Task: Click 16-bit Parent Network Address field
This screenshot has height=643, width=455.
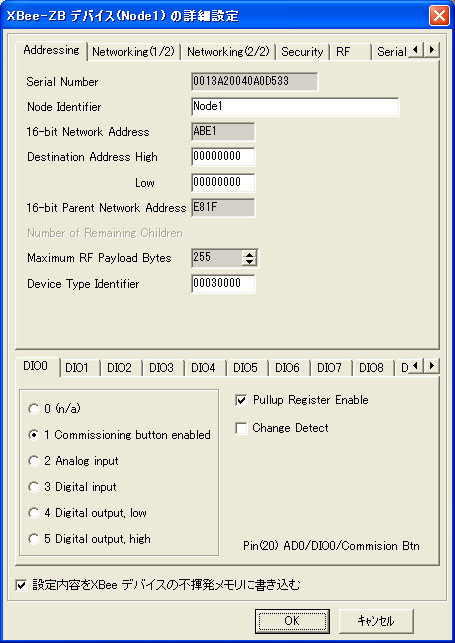Action: point(223,207)
